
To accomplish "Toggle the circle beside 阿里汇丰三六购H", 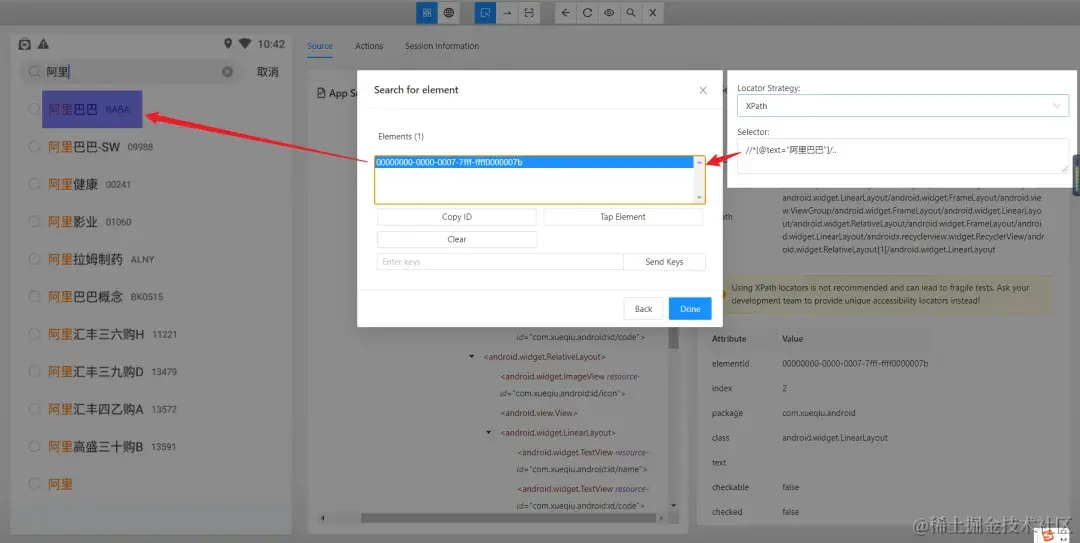I will click(x=34, y=334).
